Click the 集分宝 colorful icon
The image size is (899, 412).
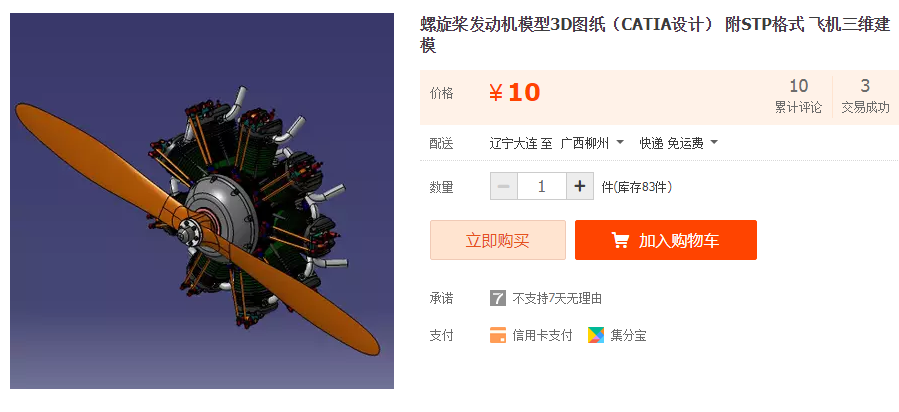pyautogui.click(x=596, y=335)
